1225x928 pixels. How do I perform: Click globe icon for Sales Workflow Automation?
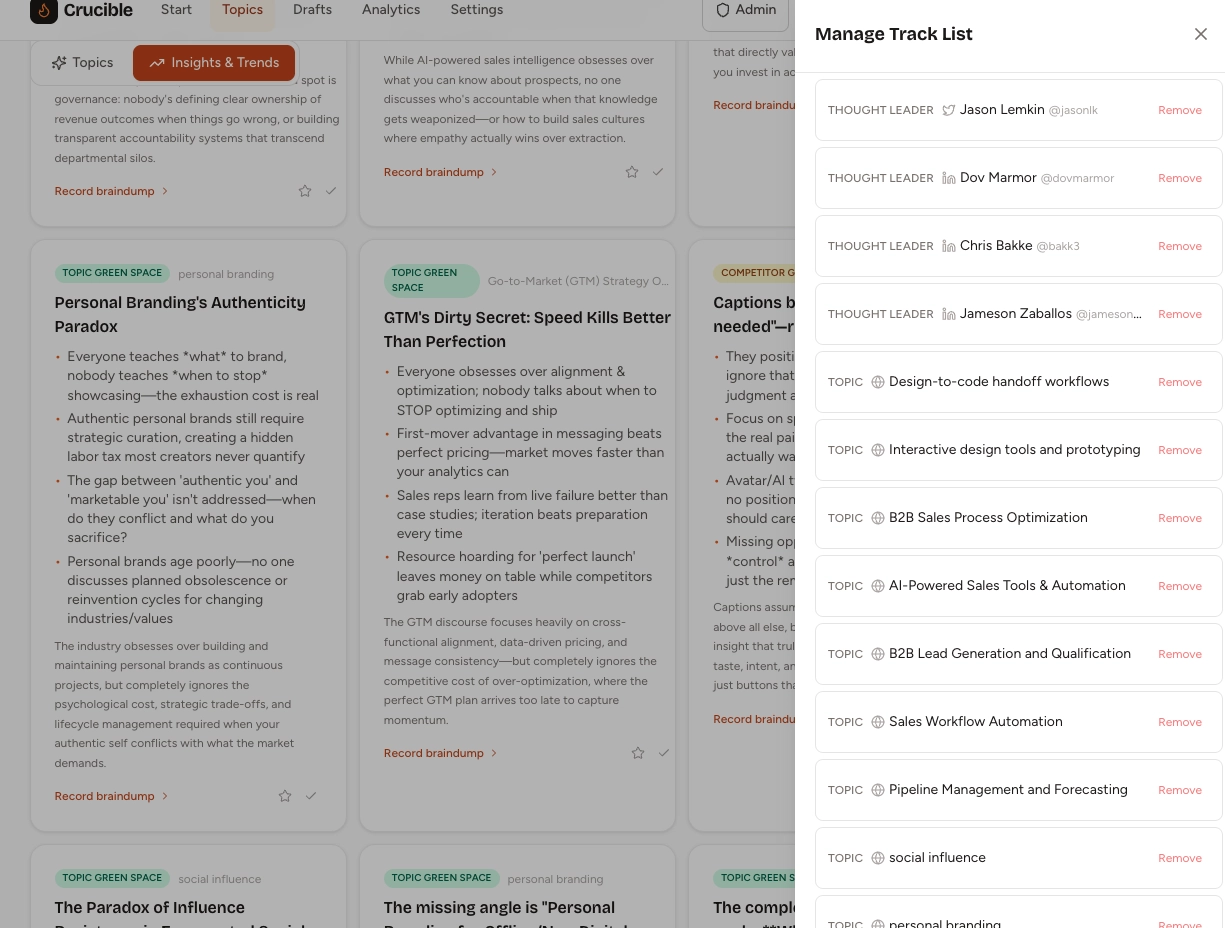click(878, 722)
